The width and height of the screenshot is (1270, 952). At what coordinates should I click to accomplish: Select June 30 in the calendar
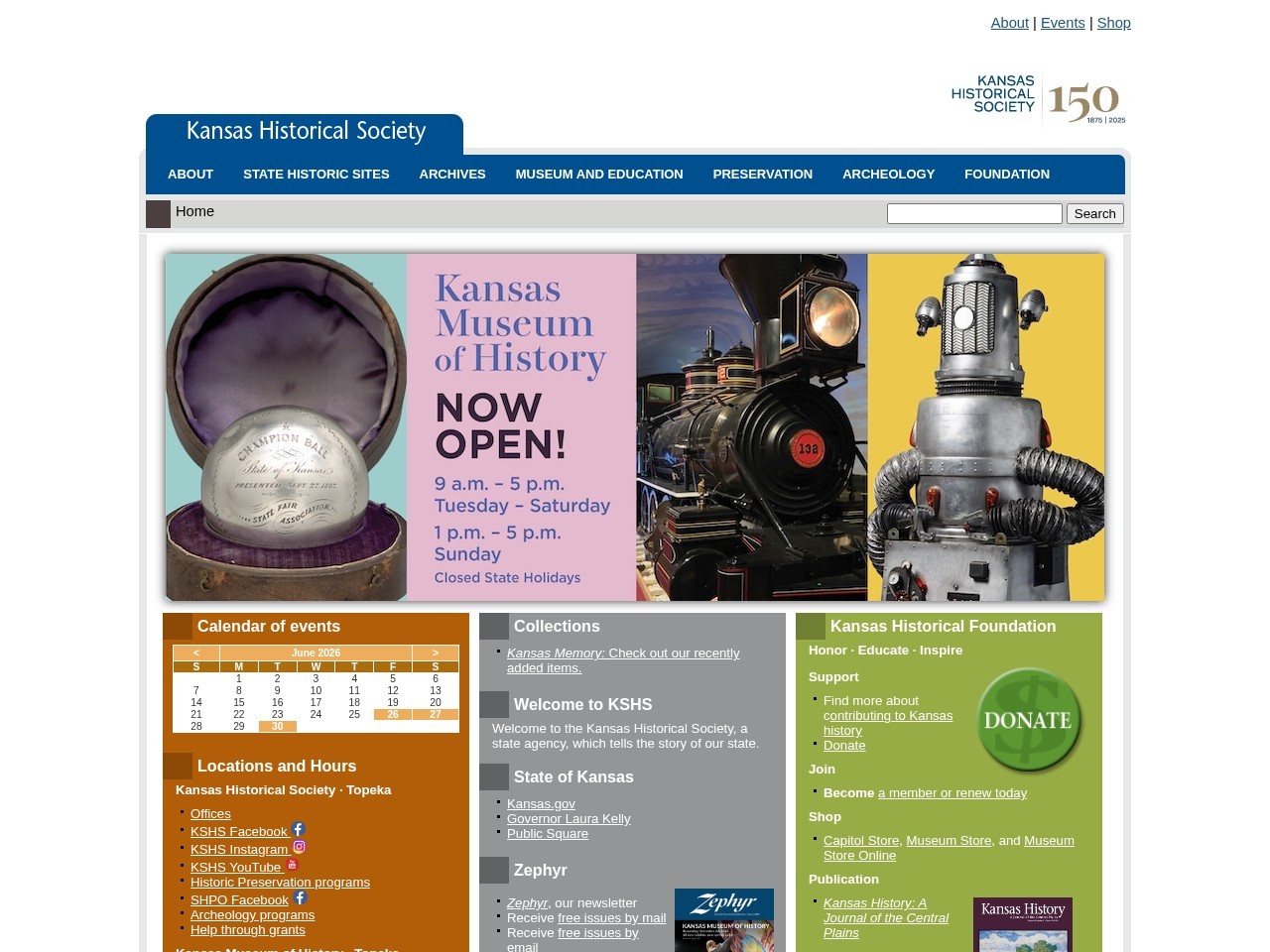pos(278,727)
